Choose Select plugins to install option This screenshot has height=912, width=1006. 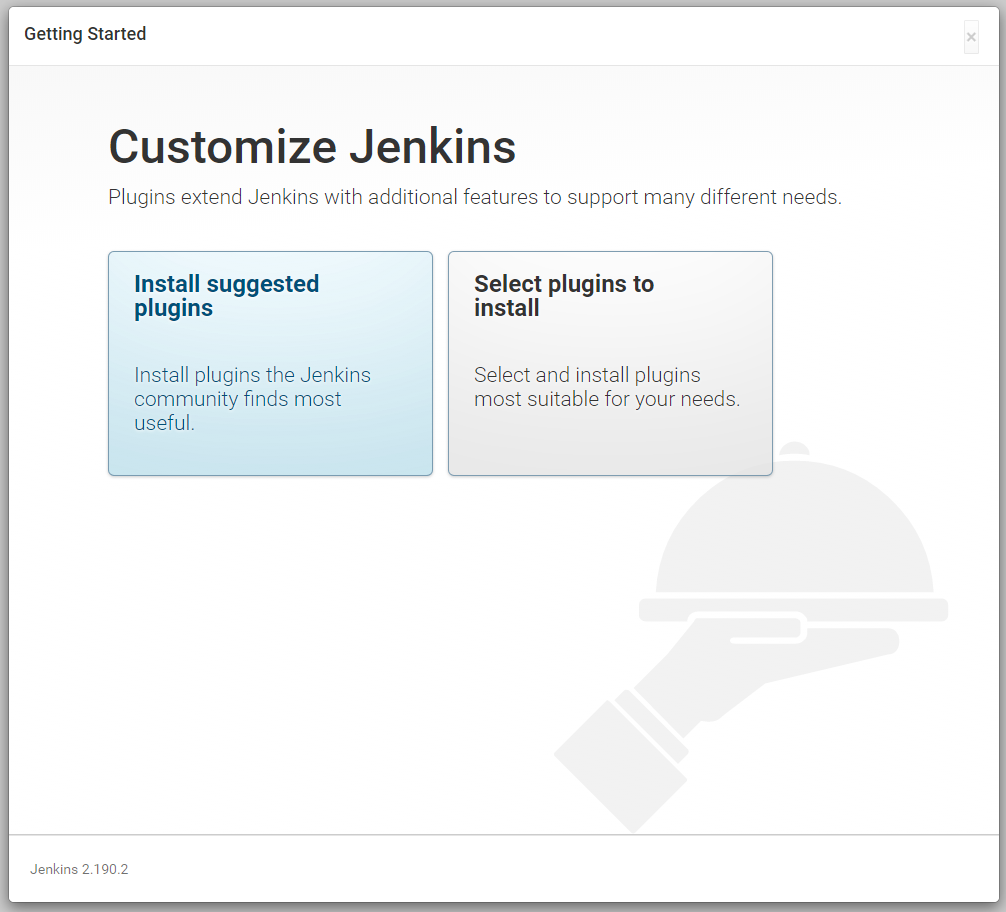[x=610, y=363]
